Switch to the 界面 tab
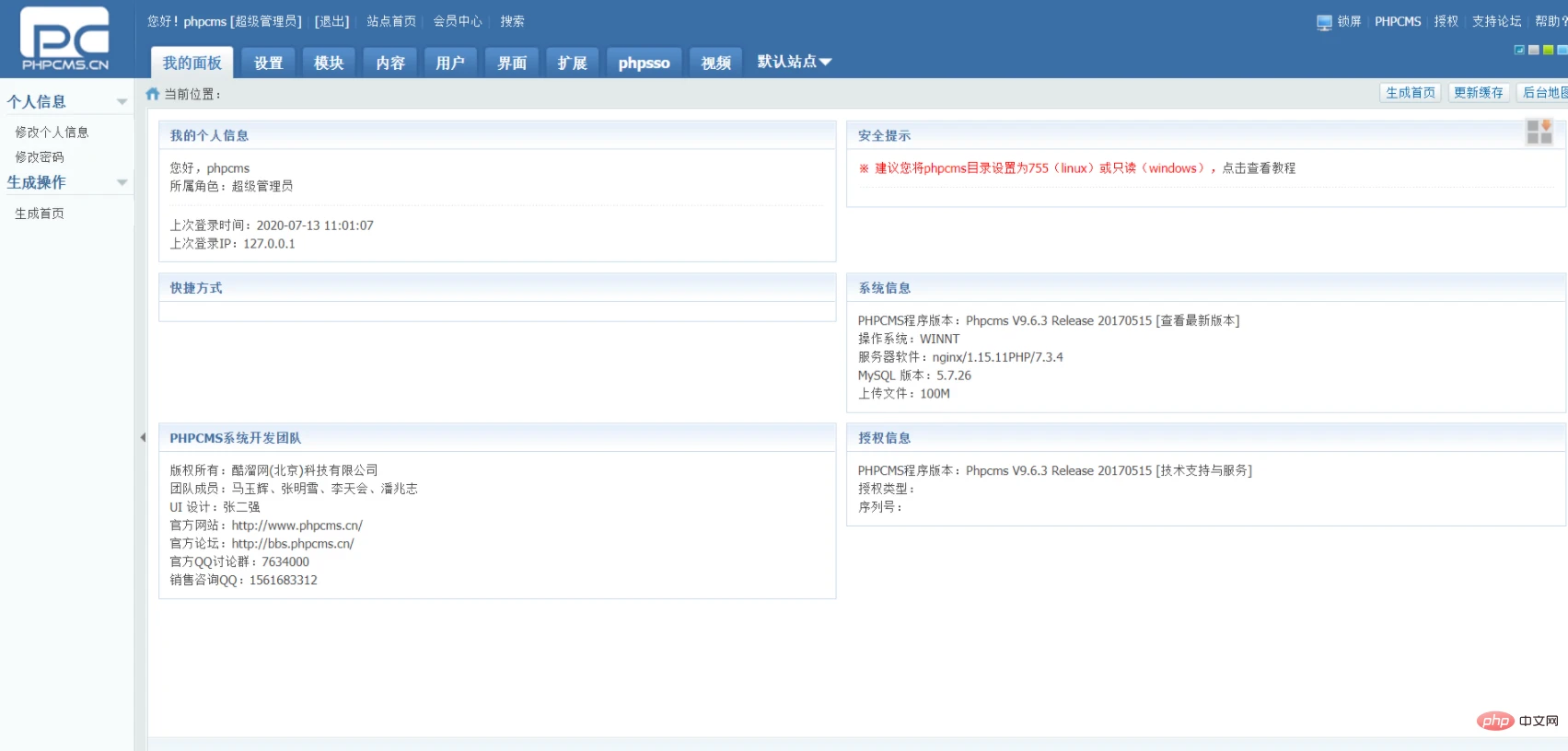The image size is (1568, 751). point(512,63)
